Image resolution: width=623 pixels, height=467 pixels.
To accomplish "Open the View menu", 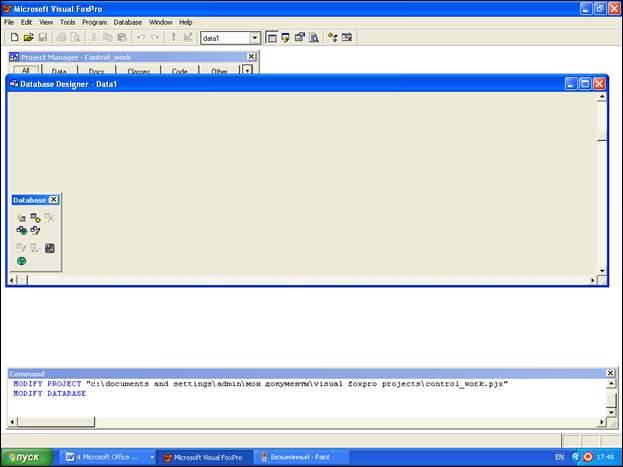I will click(x=46, y=22).
